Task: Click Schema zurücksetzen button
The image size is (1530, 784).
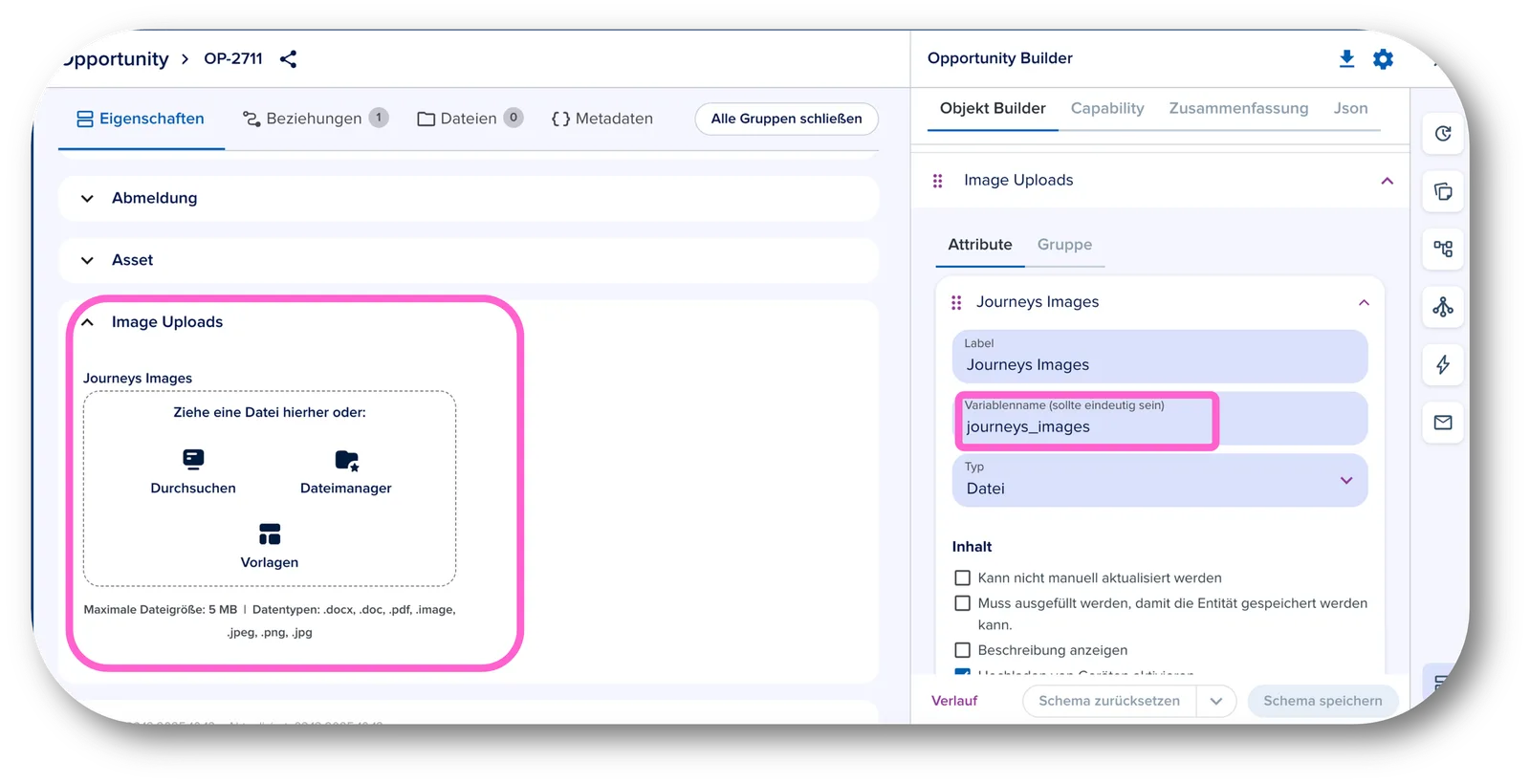Action: coord(1109,701)
